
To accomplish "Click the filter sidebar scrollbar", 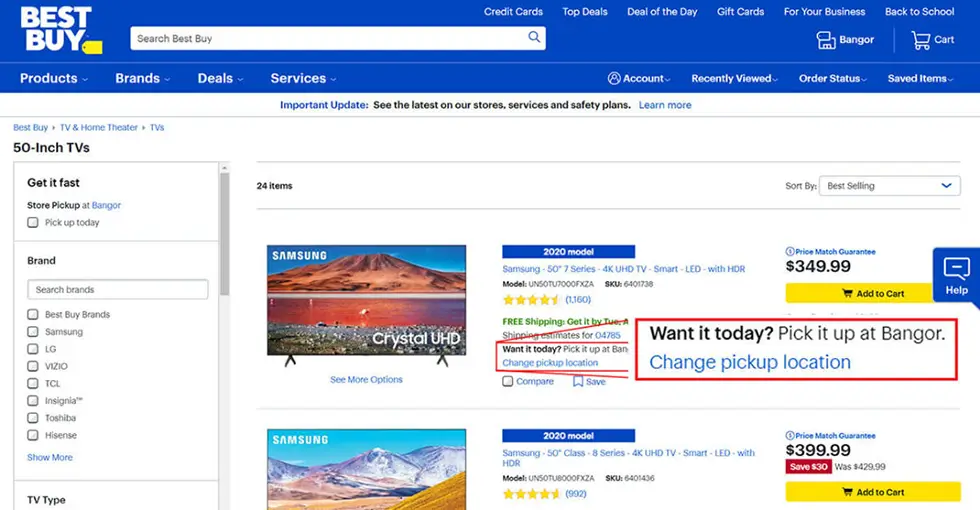I will (x=225, y=234).
